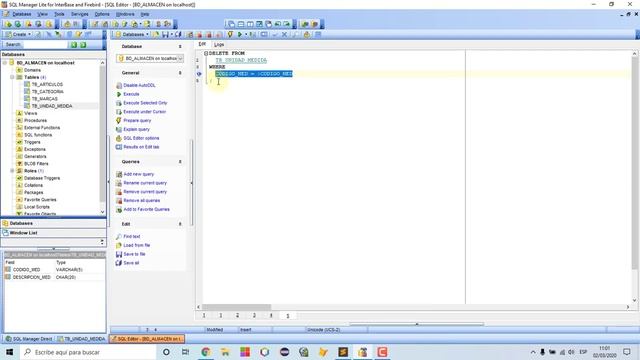Select TB_CATEGORIA table
The image size is (640, 360).
(47, 91)
